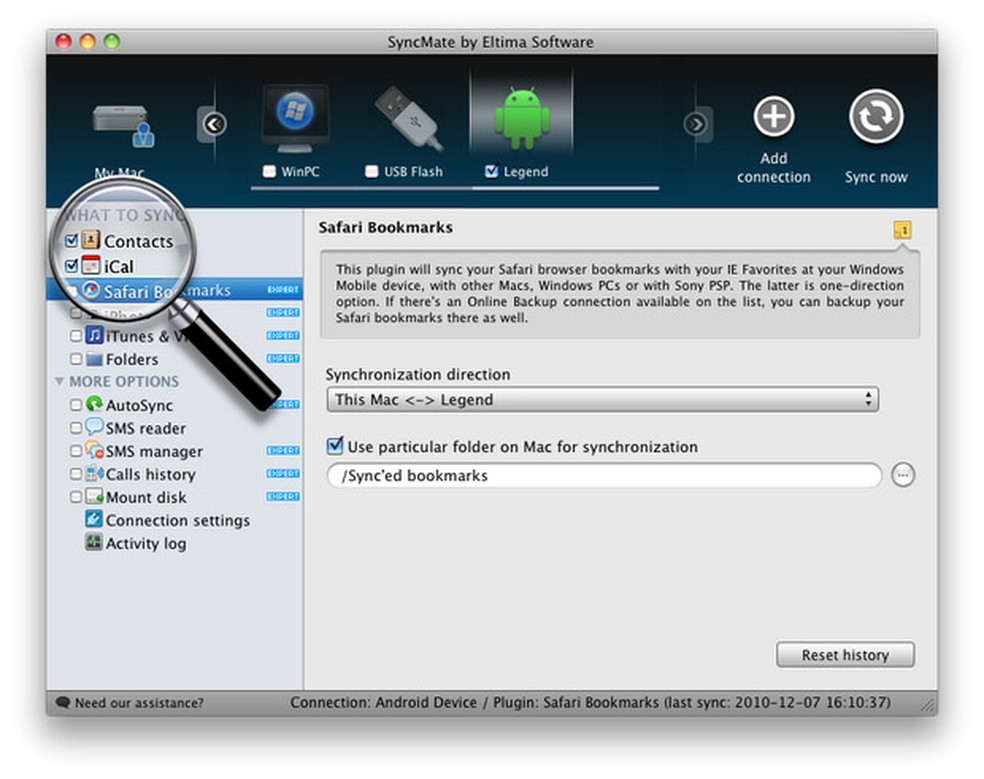
Task: Click the Calls history icon
Action: [95, 473]
